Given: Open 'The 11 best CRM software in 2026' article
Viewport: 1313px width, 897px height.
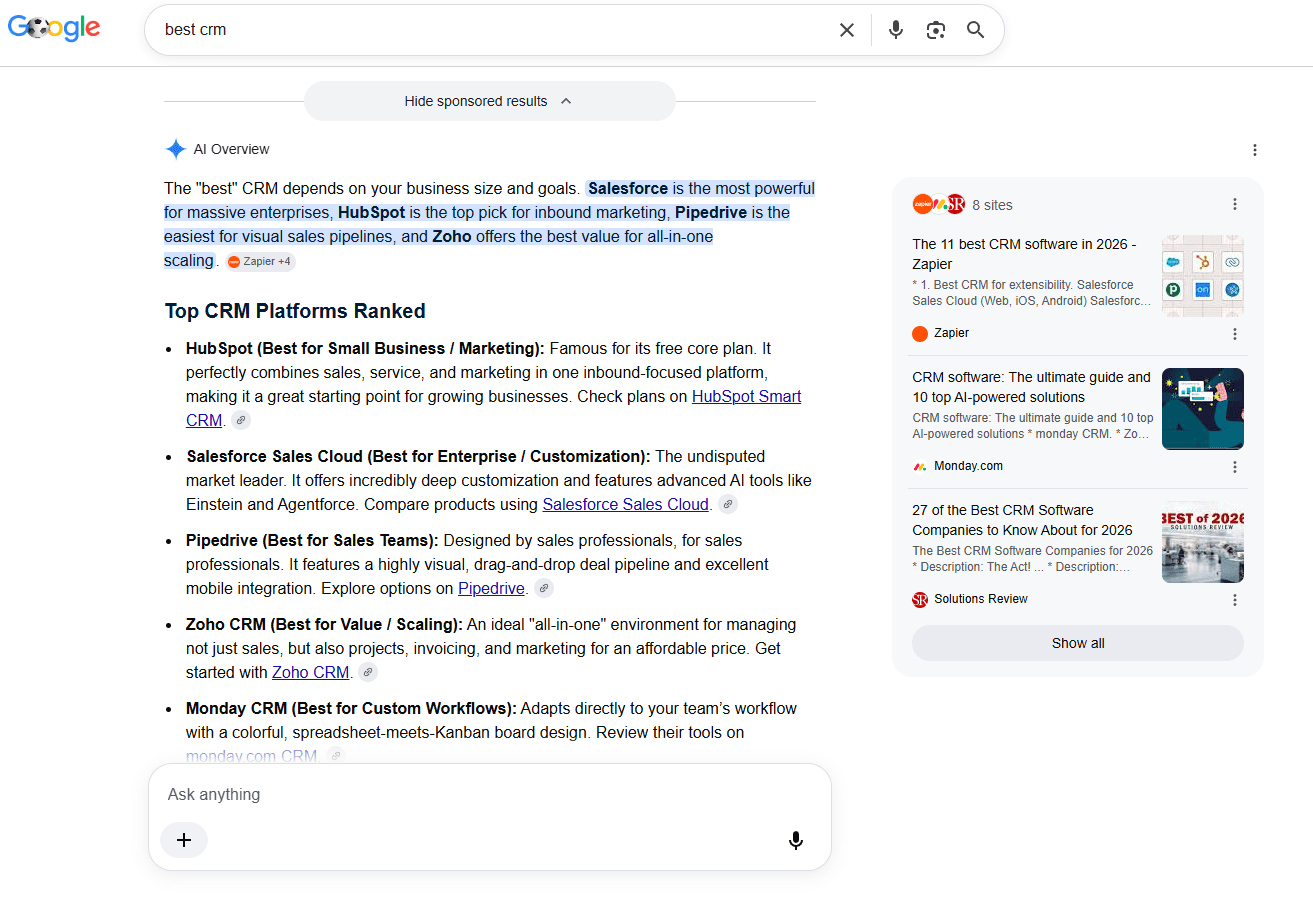Looking at the screenshot, I should click(x=1024, y=254).
